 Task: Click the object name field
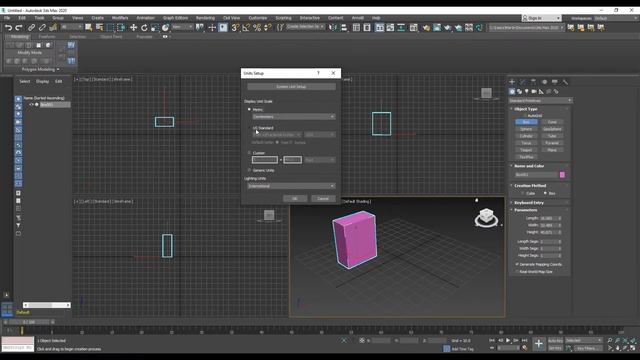coord(536,175)
